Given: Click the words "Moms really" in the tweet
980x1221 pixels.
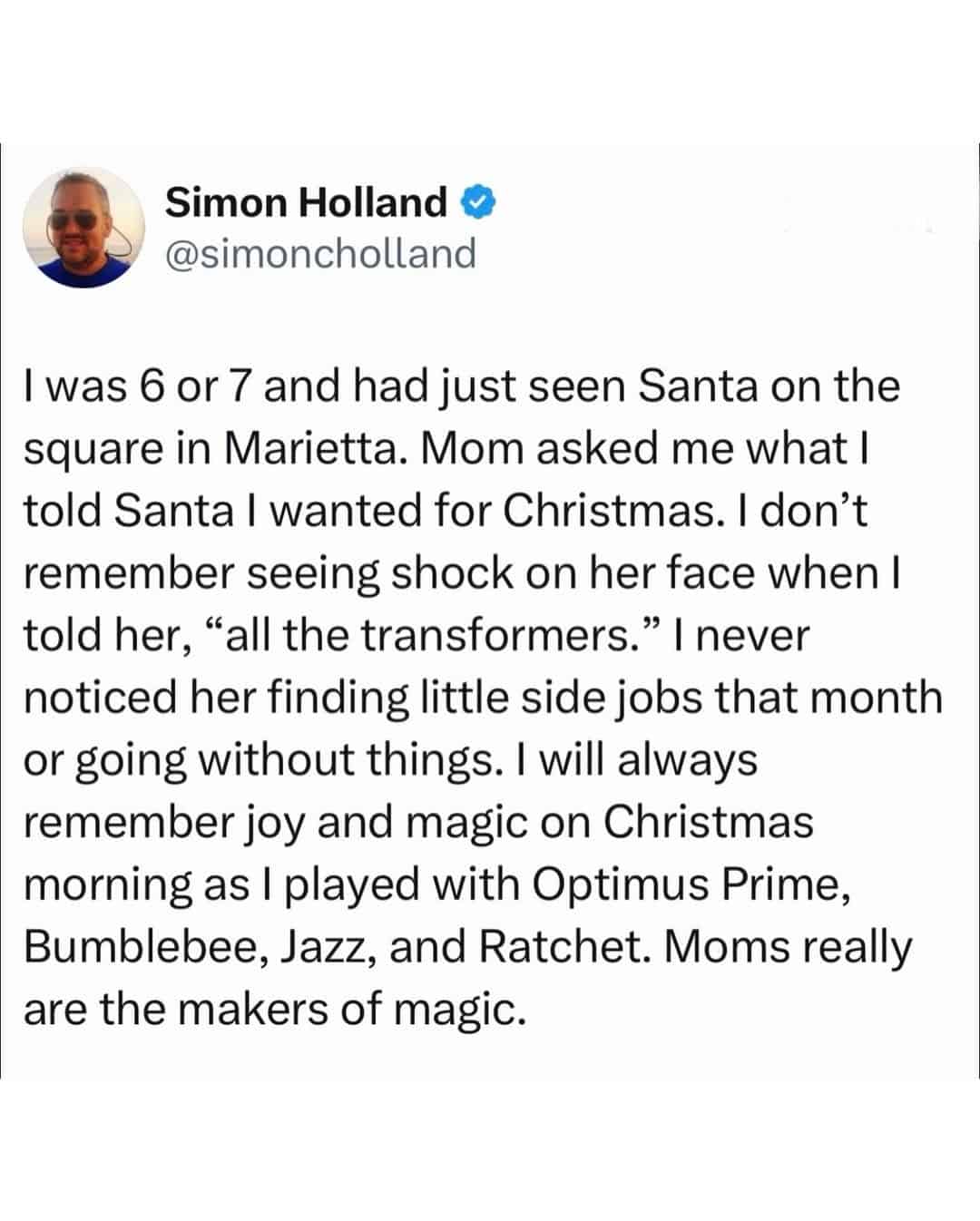Looking at the screenshot, I should 788,947.
